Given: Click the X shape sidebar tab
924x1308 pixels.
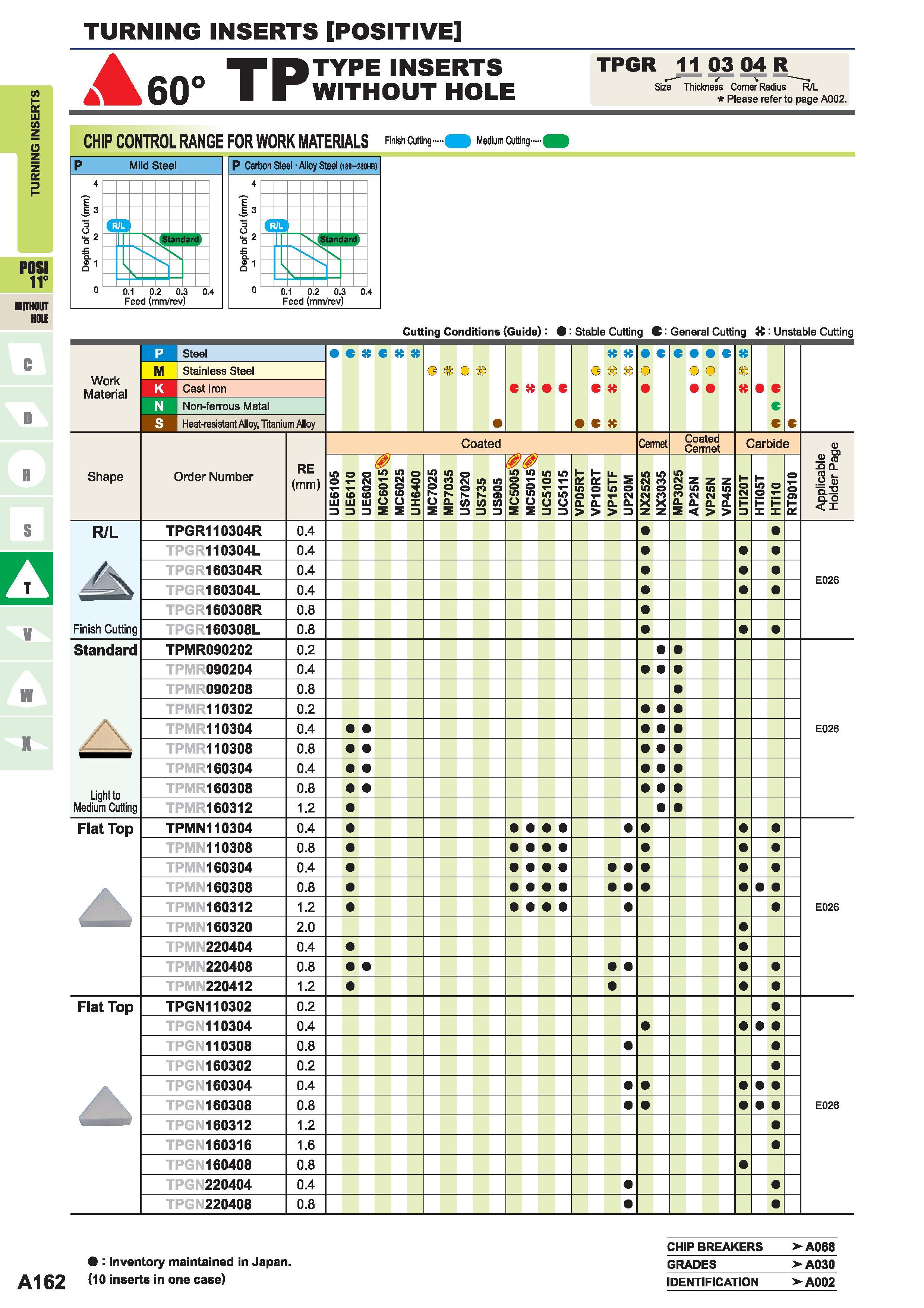Looking at the screenshot, I should (x=27, y=743).
